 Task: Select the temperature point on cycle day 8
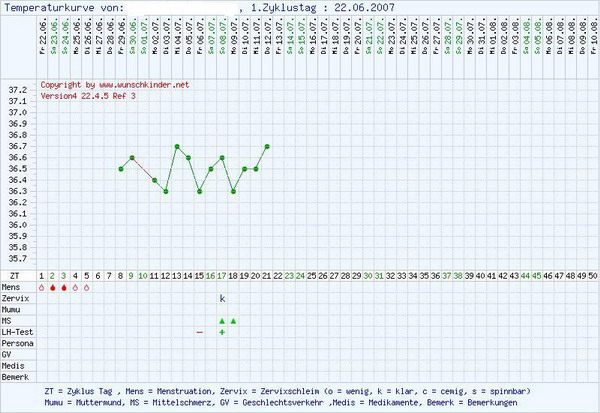[121, 169]
